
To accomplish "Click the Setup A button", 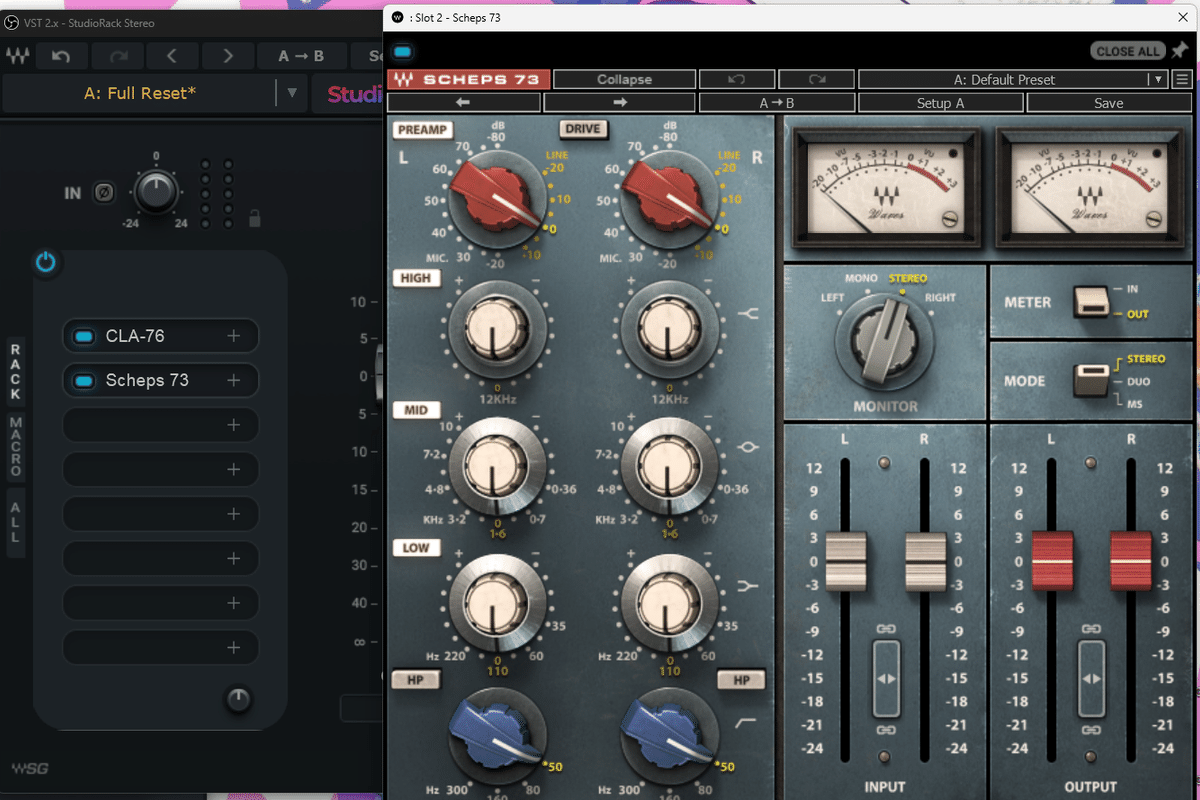I will (x=940, y=103).
